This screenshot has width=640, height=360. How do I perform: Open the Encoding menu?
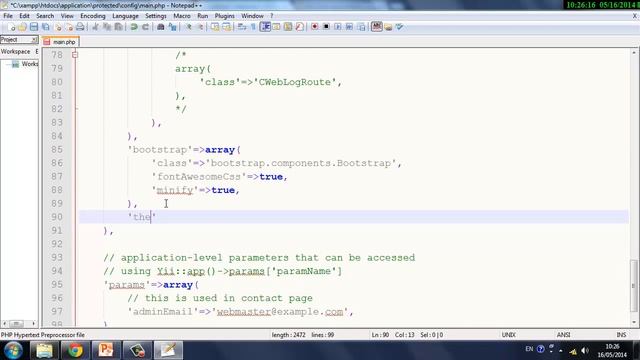(x=93, y=16)
